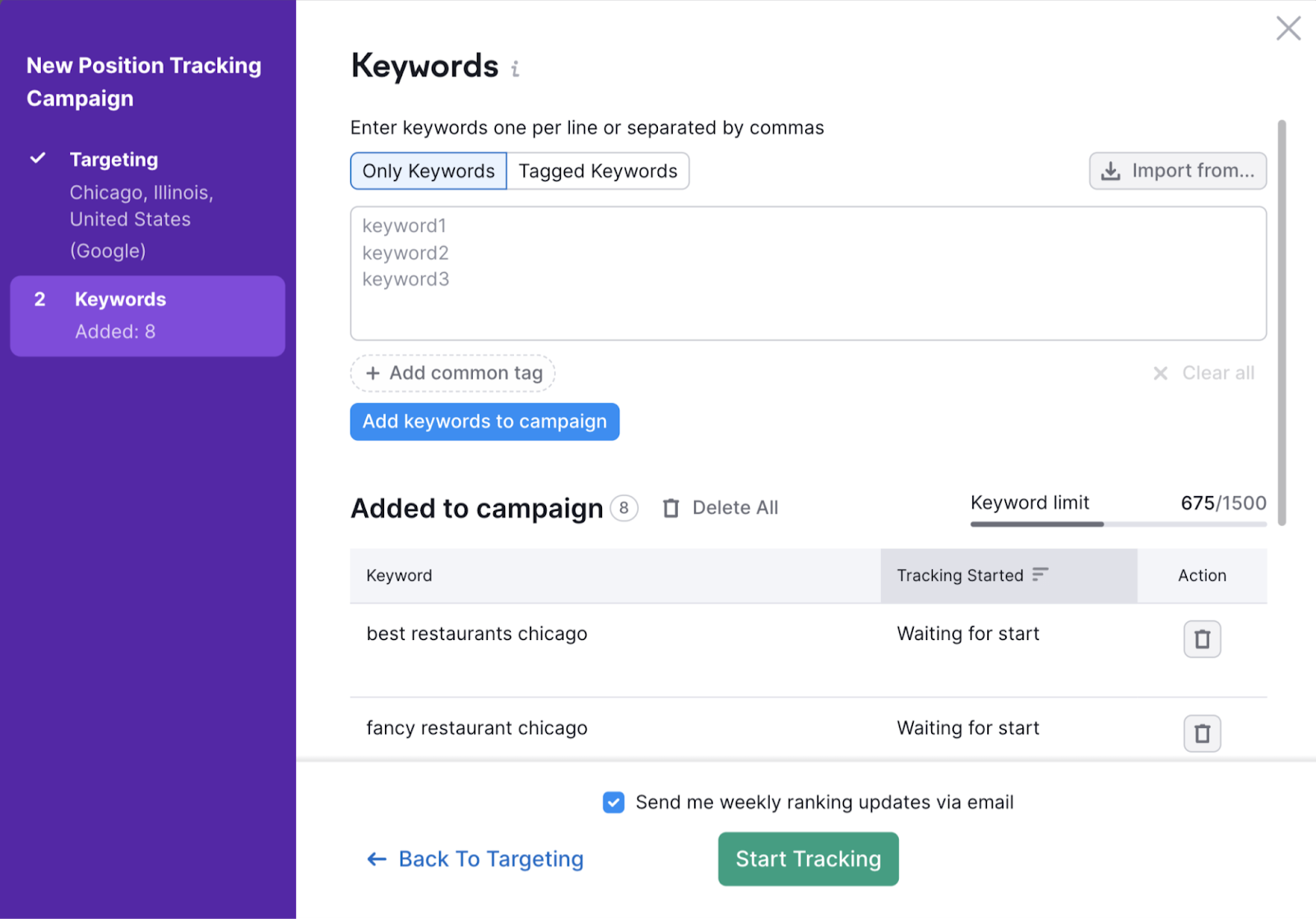
Task: Click the download icon on Import button
Action: coord(1112,171)
